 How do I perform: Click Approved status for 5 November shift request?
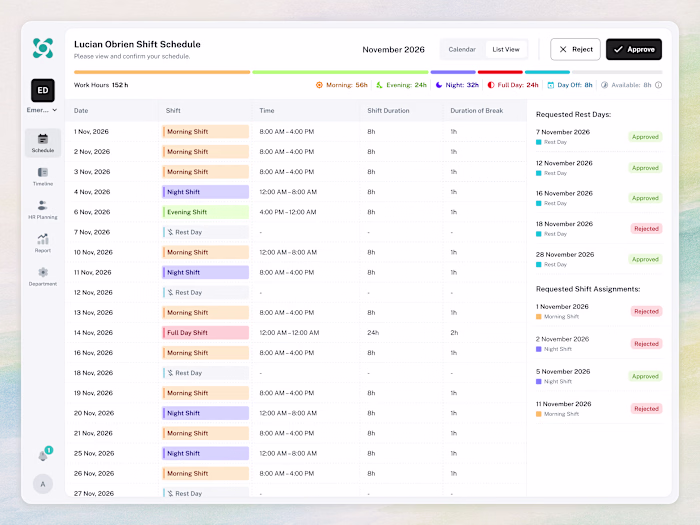(645, 376)
